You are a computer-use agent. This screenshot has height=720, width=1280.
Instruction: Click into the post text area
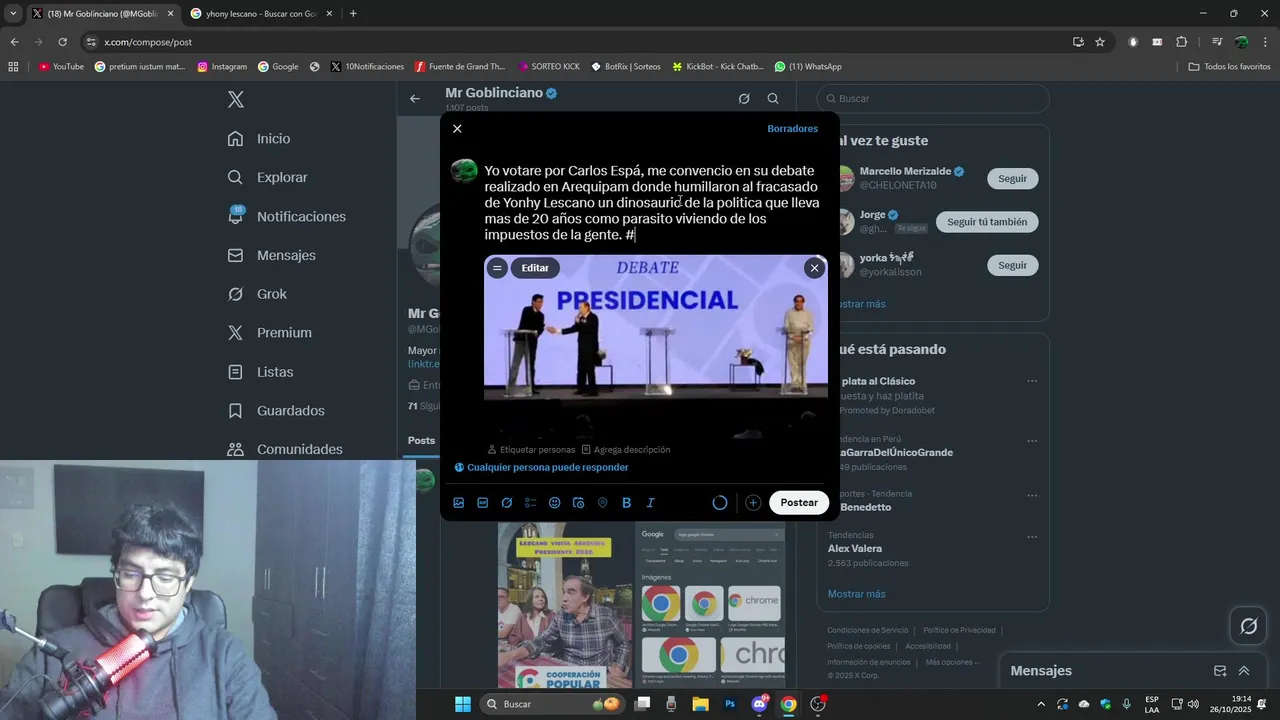652,203
